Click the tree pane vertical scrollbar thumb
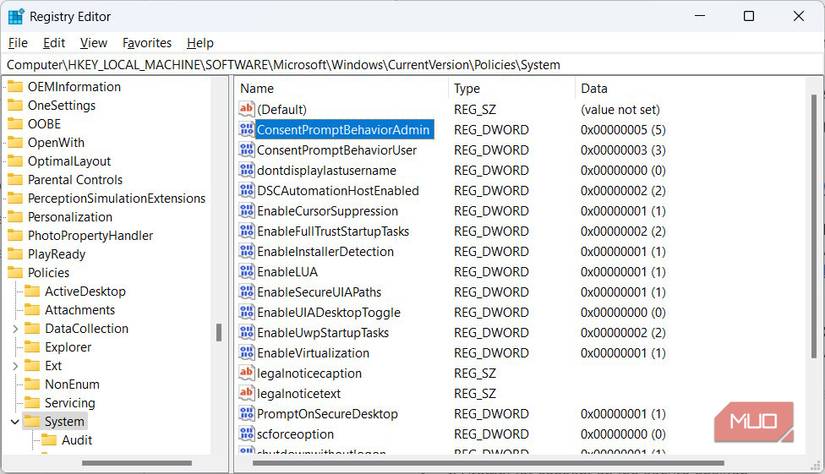Image resolution: width=825 pixels, height=474 pixels. coord(219,332)
